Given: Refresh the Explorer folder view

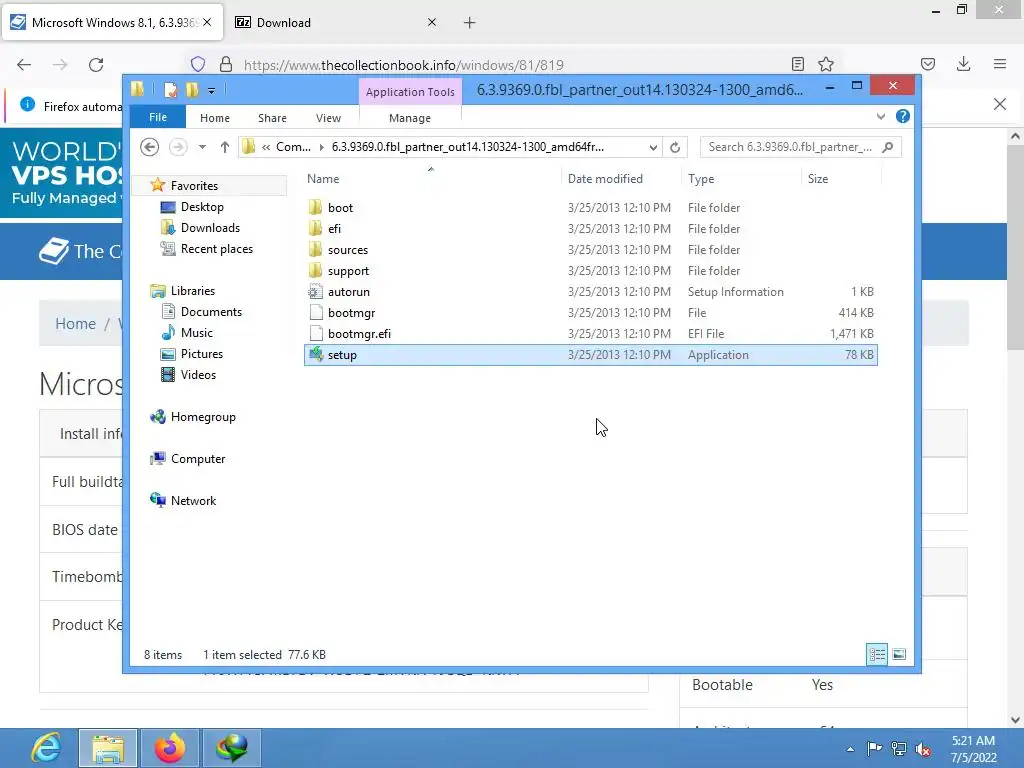Looking at the screenshot, I should [675, 147].
